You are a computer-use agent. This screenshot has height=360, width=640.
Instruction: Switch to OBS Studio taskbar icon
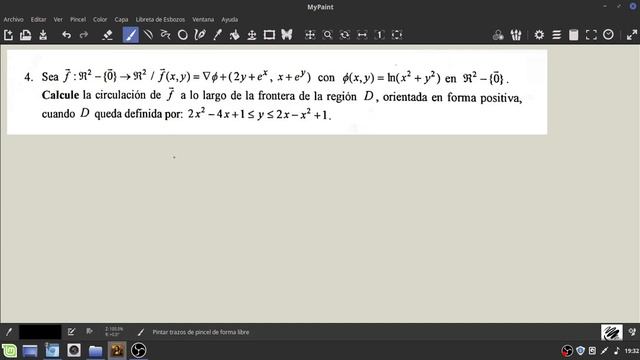click(x=138, y=350)
